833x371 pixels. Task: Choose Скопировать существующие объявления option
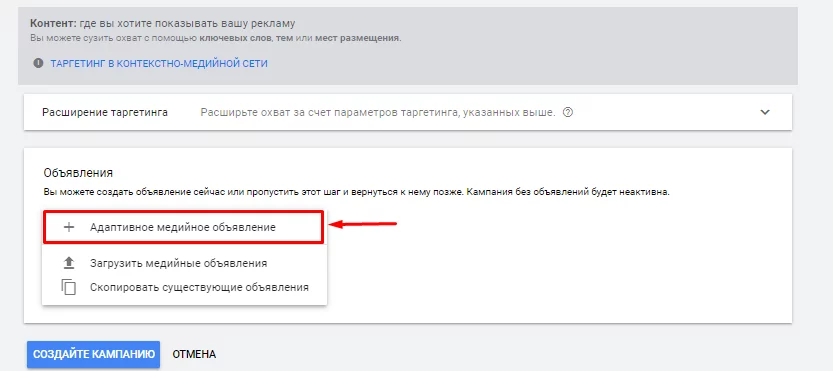[x=199, y=288]
